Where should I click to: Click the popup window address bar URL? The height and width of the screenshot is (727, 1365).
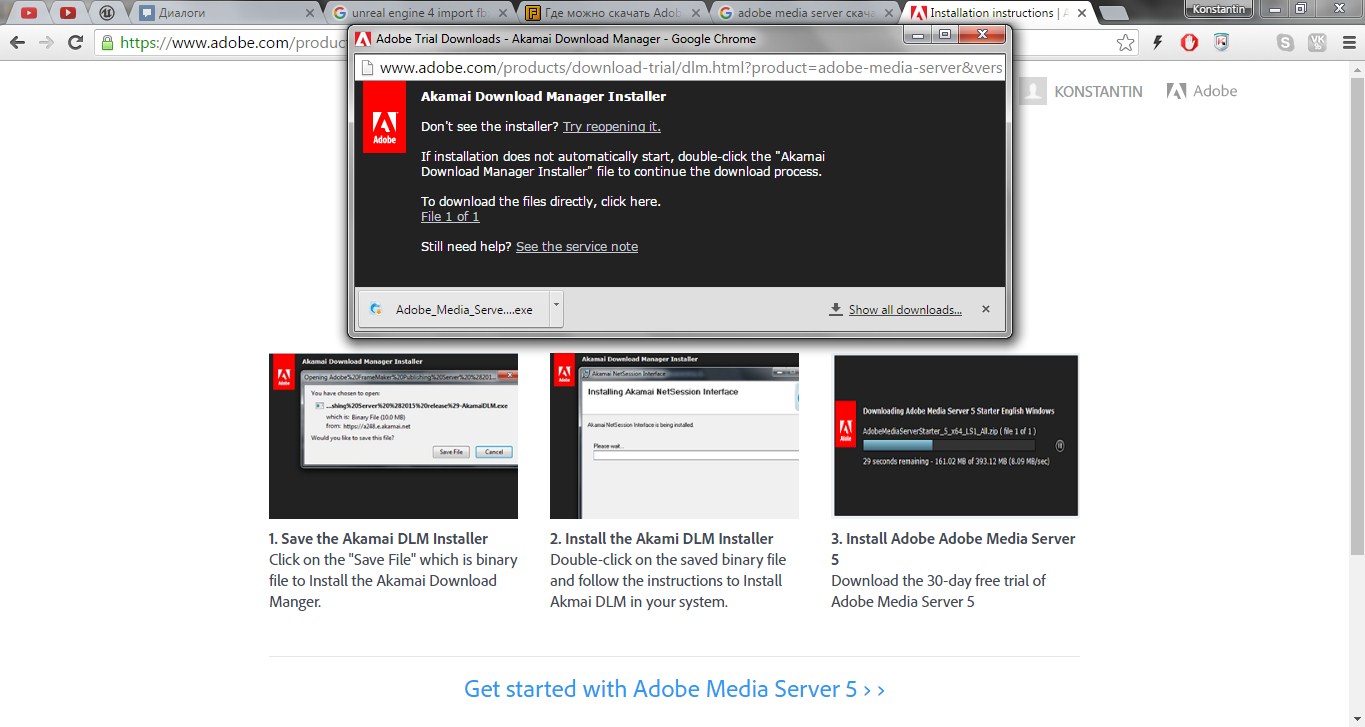(690, 68)
